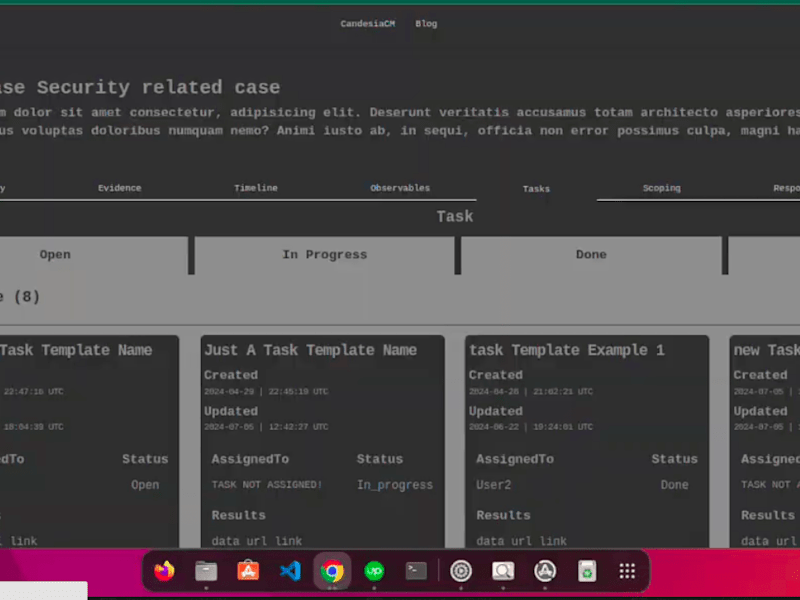
Task: Open the Blog link in header
Action: [426, 24]
